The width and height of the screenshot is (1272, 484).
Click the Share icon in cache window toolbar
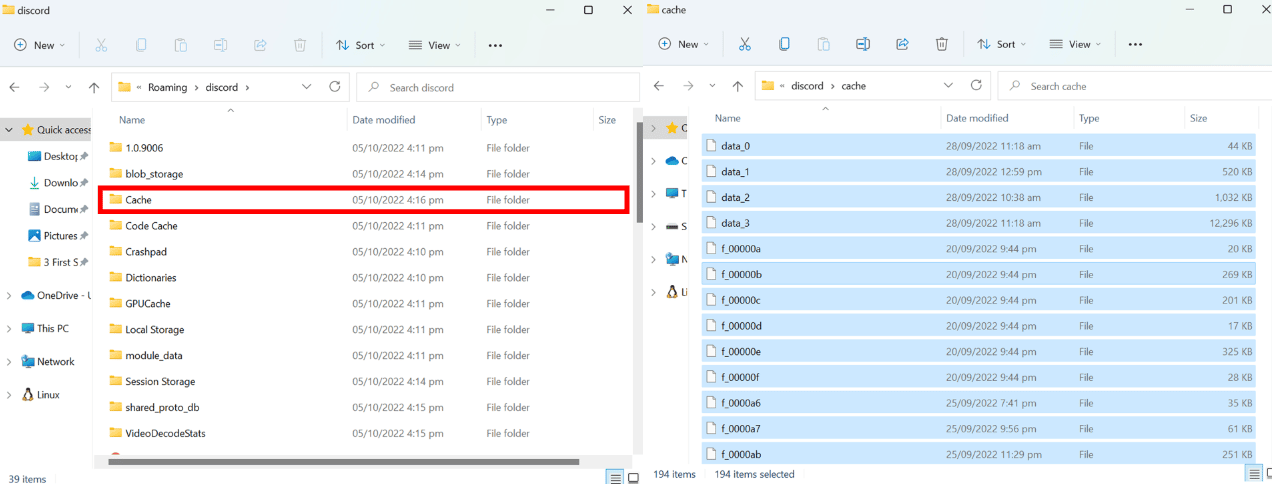[x=902, y=44]
